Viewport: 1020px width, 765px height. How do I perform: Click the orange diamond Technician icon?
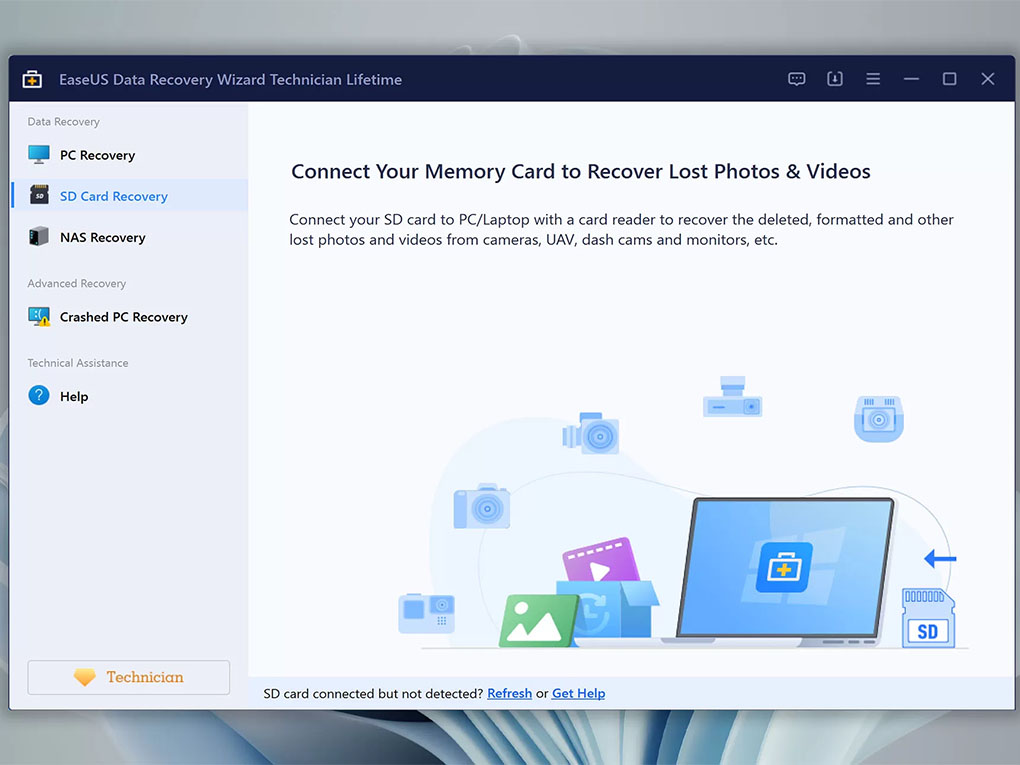85,677
